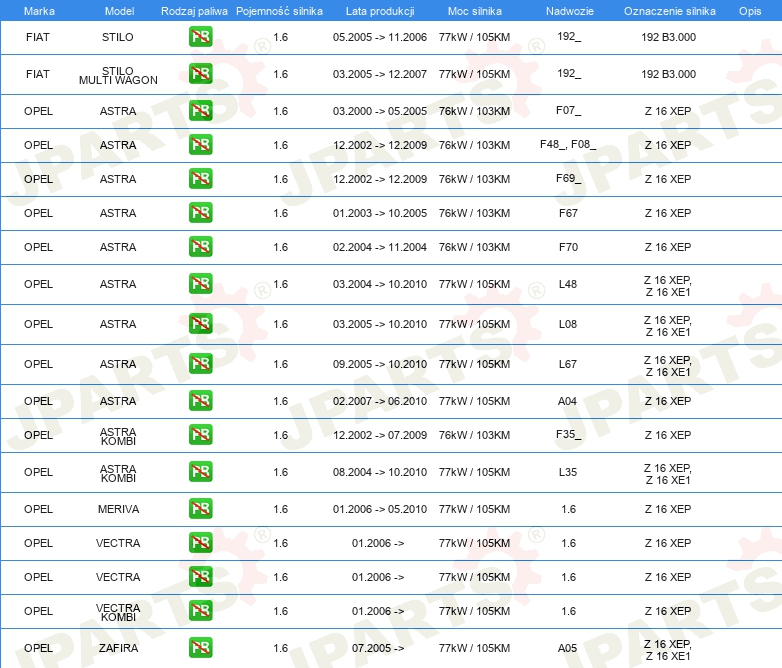This screenshot has height=668, width=782.
Task: Click the fuel icon in the Astra L48 row
Action: (200, 284)
